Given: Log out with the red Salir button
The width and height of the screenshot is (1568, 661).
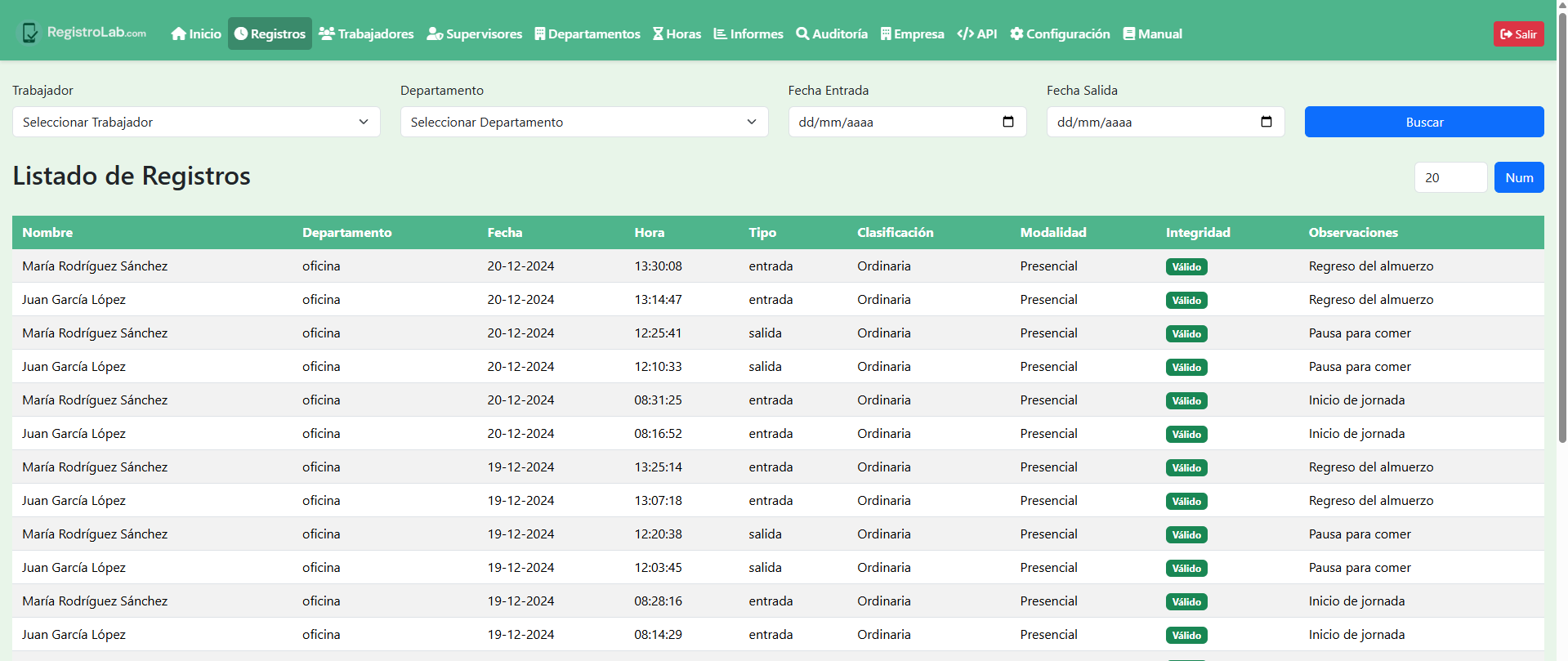Looking at the screenshot, I should coord(1519,33).
